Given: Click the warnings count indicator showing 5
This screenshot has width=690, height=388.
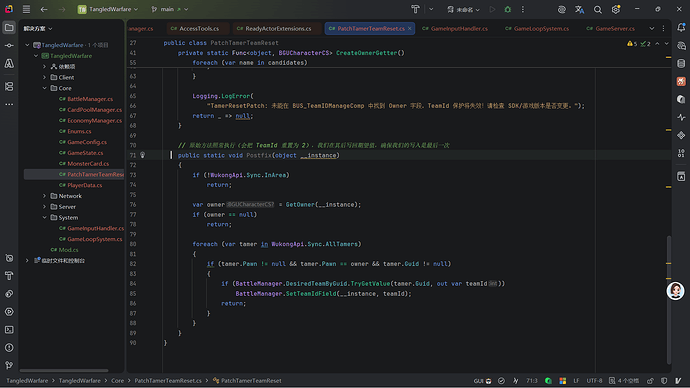Looking at the screenshot, I should tap(632, 44).
